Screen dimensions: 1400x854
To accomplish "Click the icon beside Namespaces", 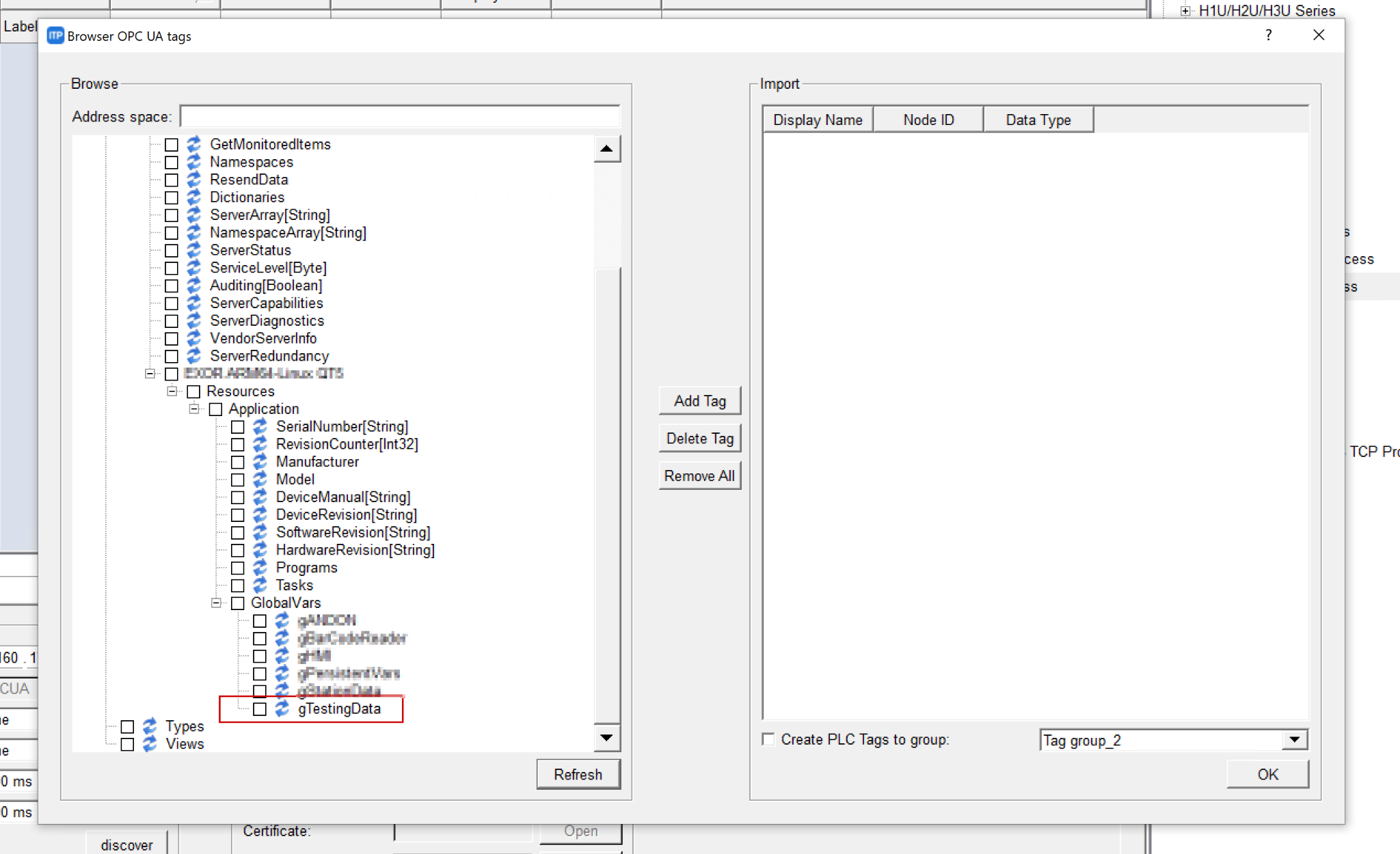I will pos(194,163).
